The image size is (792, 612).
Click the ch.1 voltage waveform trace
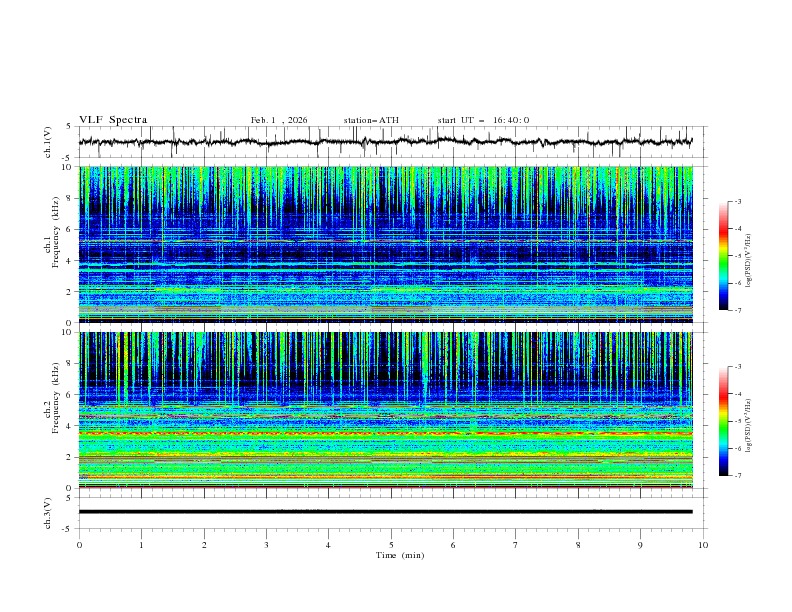pos(385,142)
